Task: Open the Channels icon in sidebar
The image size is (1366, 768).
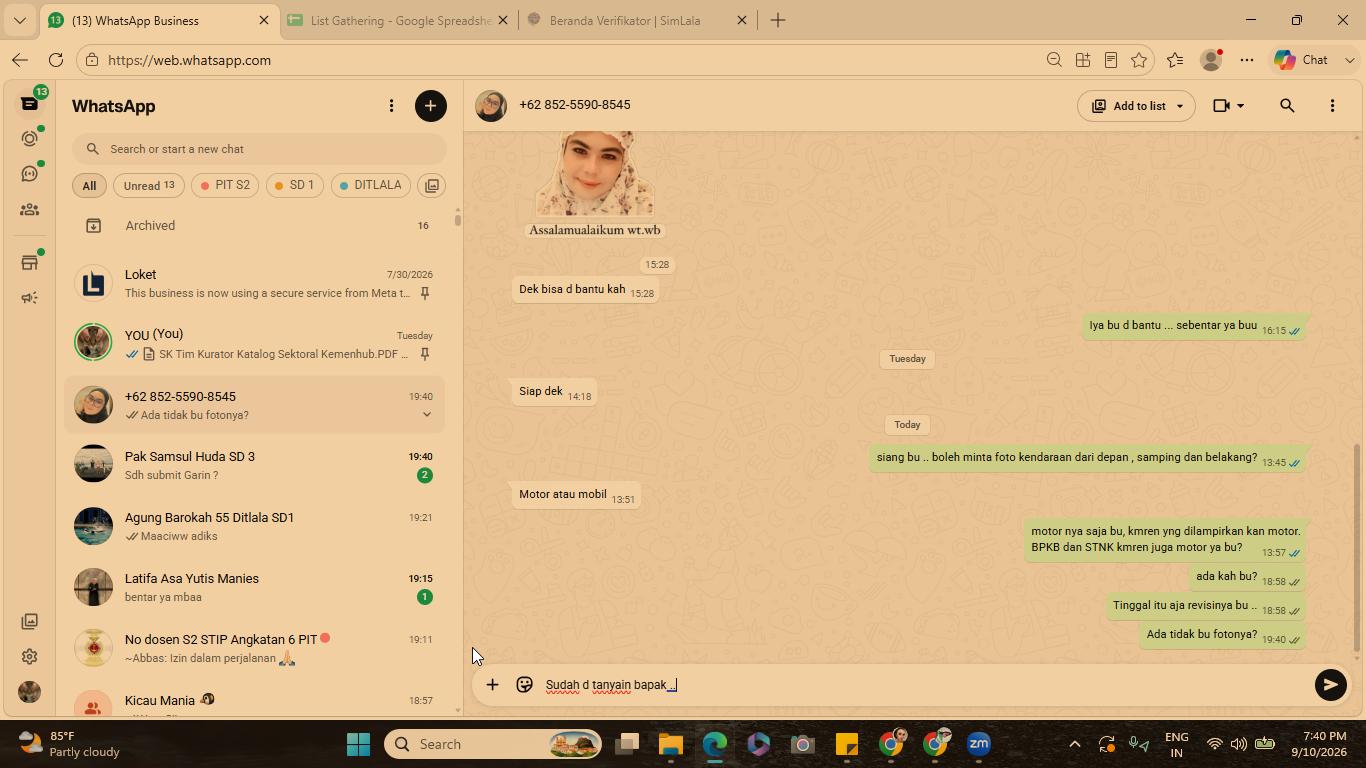Action: point(29,174)
